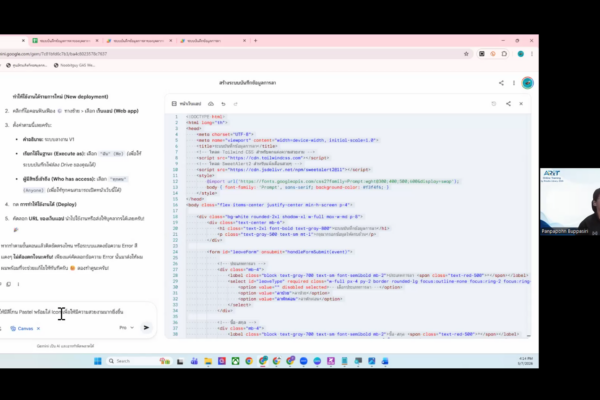The image size is (600, 400).
Task: Open Chrome profile avatar
Action: pyautogui.click(x=520, y=54)
